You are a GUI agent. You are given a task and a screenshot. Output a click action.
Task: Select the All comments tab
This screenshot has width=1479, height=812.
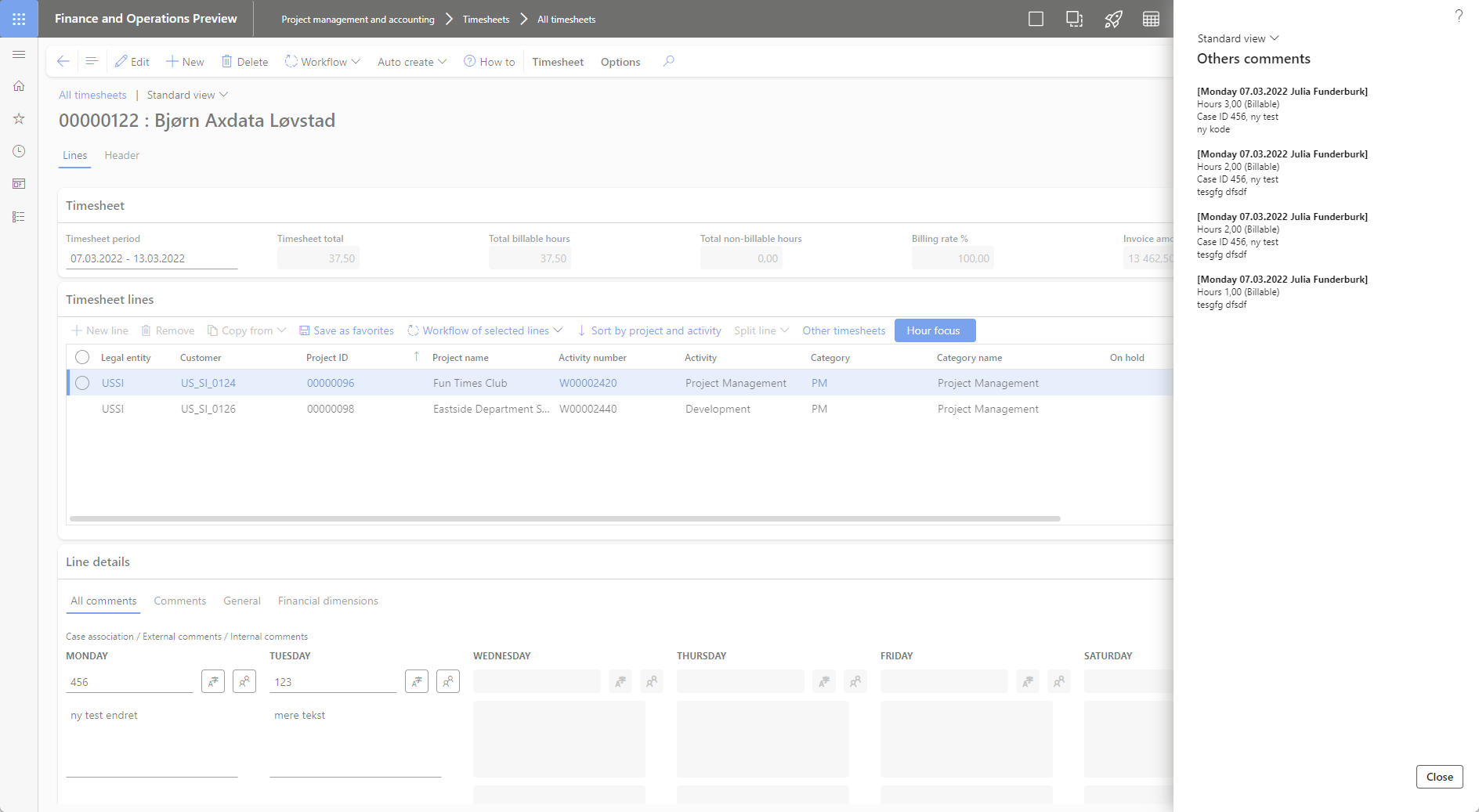[x=103, y=601]
